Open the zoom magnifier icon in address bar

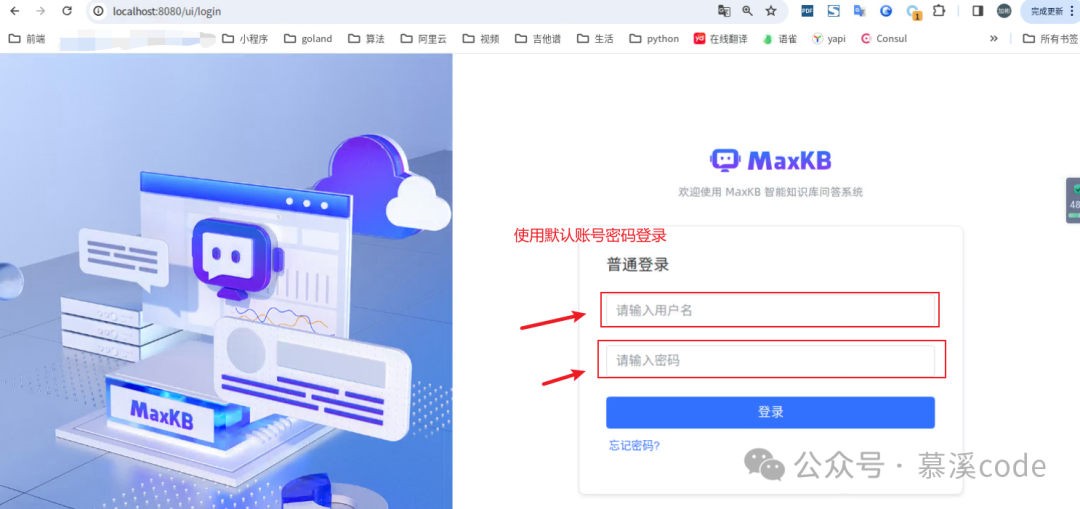coord(747,11)
